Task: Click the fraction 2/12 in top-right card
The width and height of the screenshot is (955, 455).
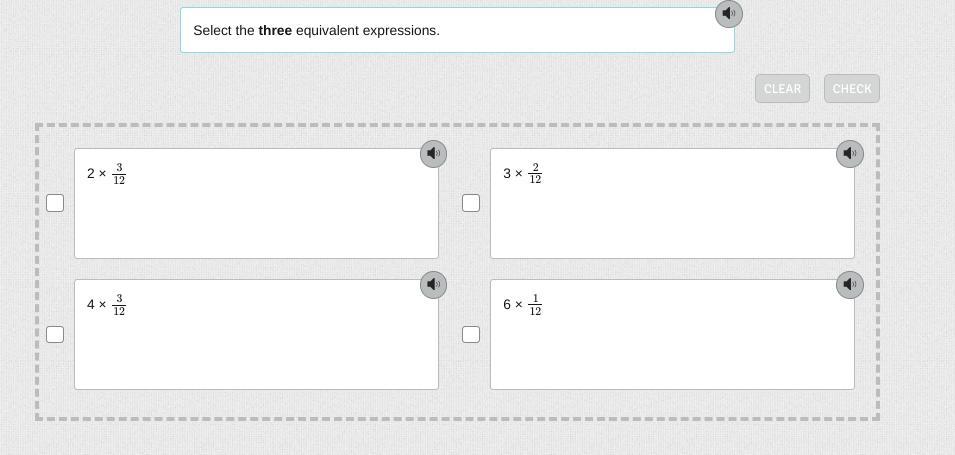Action: click(535, 174)
